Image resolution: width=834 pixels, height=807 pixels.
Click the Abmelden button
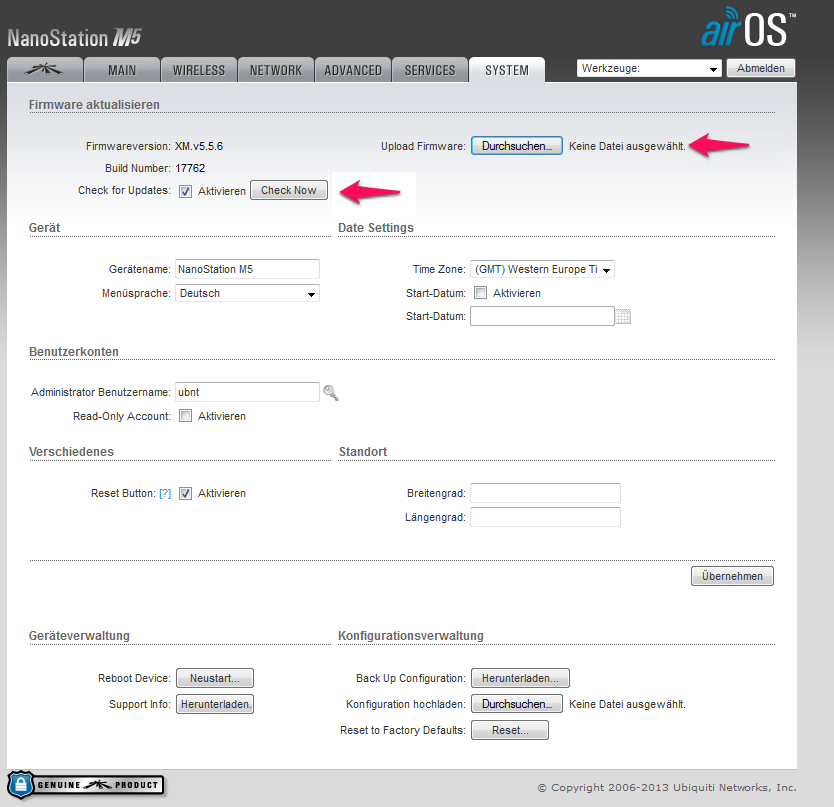(761, 68)
